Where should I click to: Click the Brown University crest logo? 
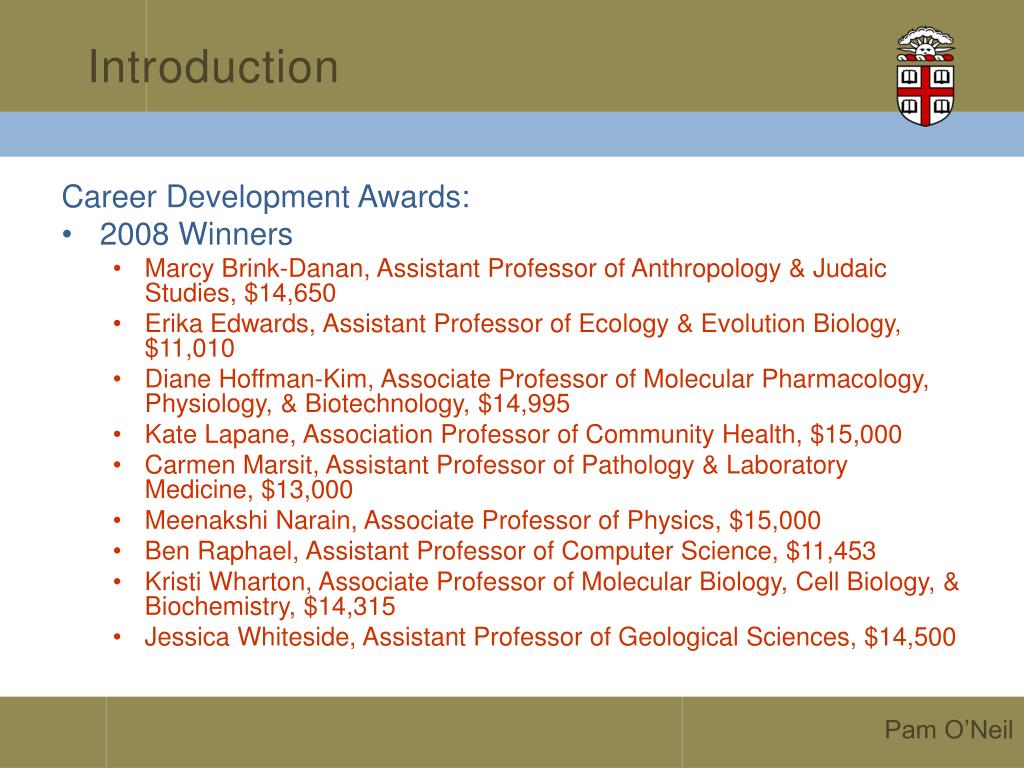pyautogui.click(x=925, y=76)
